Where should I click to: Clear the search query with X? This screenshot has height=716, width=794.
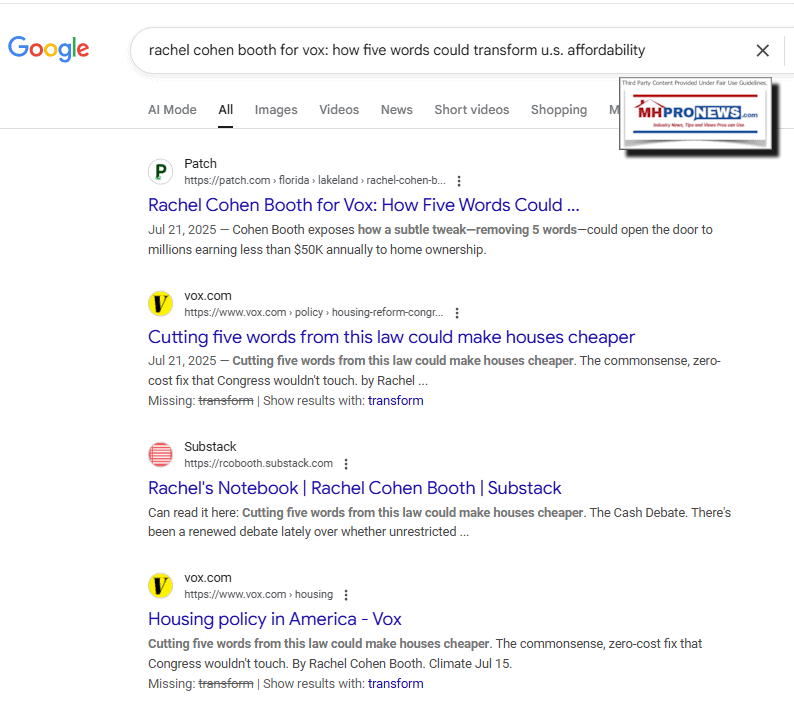pos(762,50)
